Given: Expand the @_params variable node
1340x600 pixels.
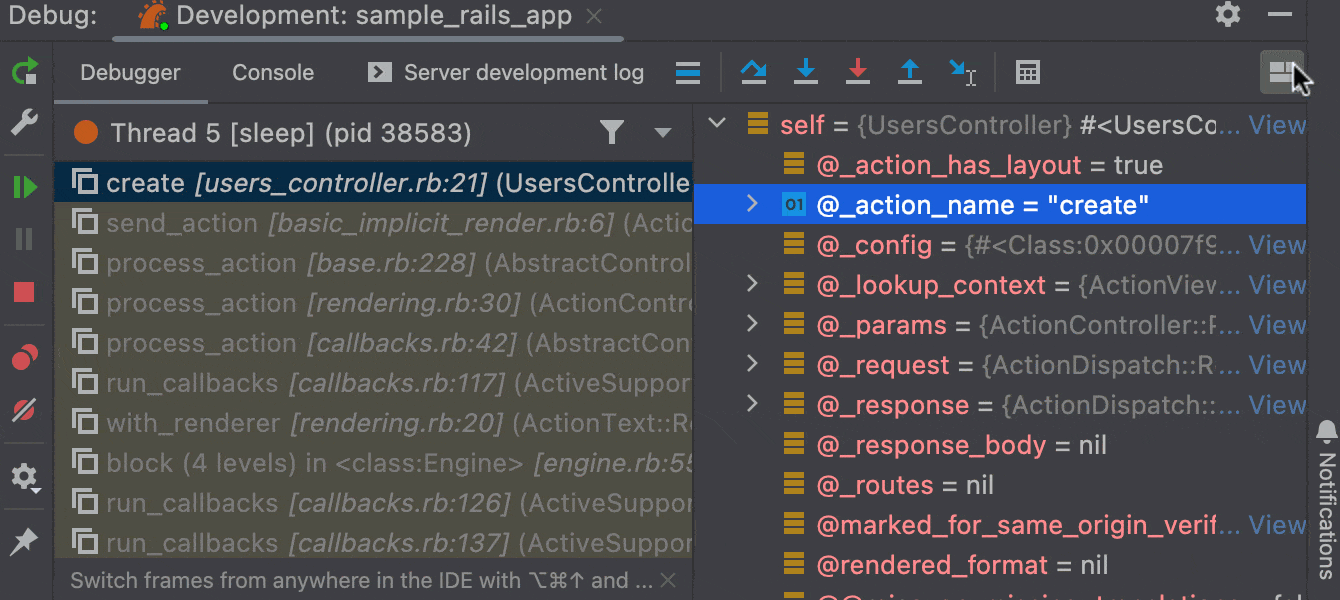Looking at the screenshot, I should pyautogui.click(x=752, y=324).
